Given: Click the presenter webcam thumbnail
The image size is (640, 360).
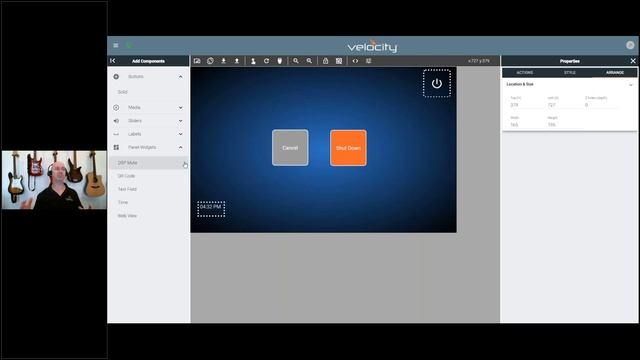Looking at the screenshot, I should (x=54, y=180).
